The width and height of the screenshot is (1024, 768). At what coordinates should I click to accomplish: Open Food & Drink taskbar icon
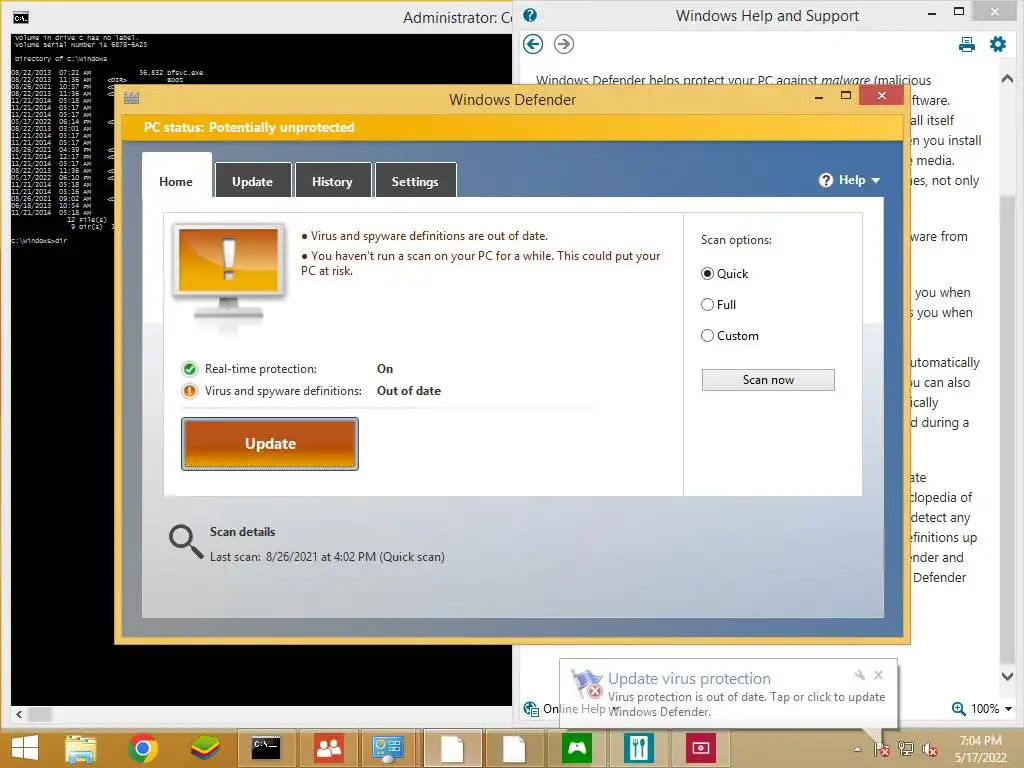pyautogui.click(x=639, y=748)
